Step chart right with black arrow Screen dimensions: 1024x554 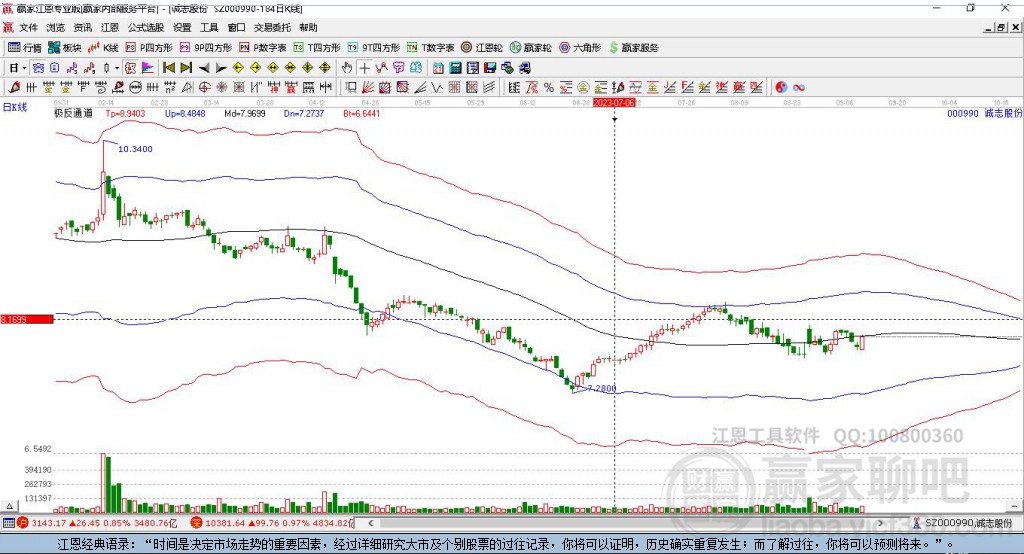(x=221, y=68)
